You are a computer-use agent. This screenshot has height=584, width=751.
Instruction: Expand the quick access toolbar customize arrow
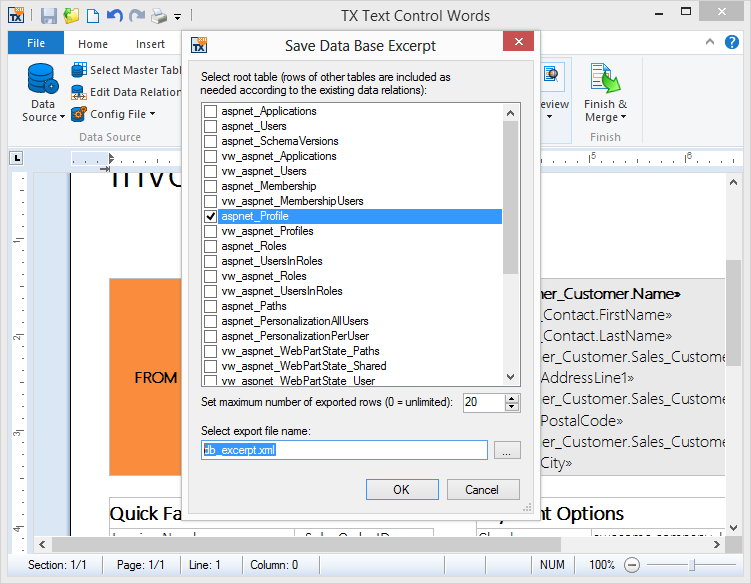177,17
